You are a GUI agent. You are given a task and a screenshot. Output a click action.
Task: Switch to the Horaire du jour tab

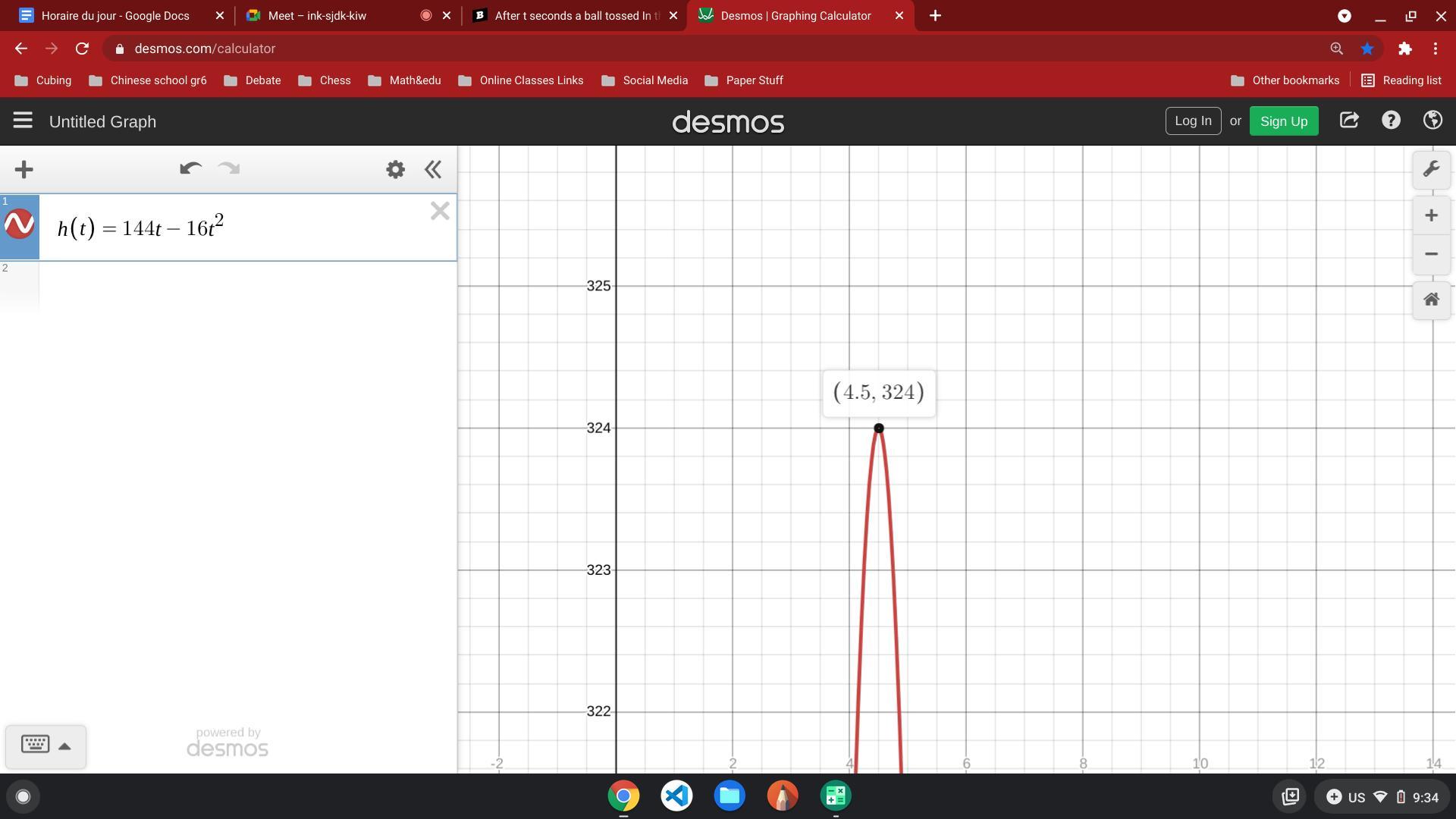click(x=115, y=15)
